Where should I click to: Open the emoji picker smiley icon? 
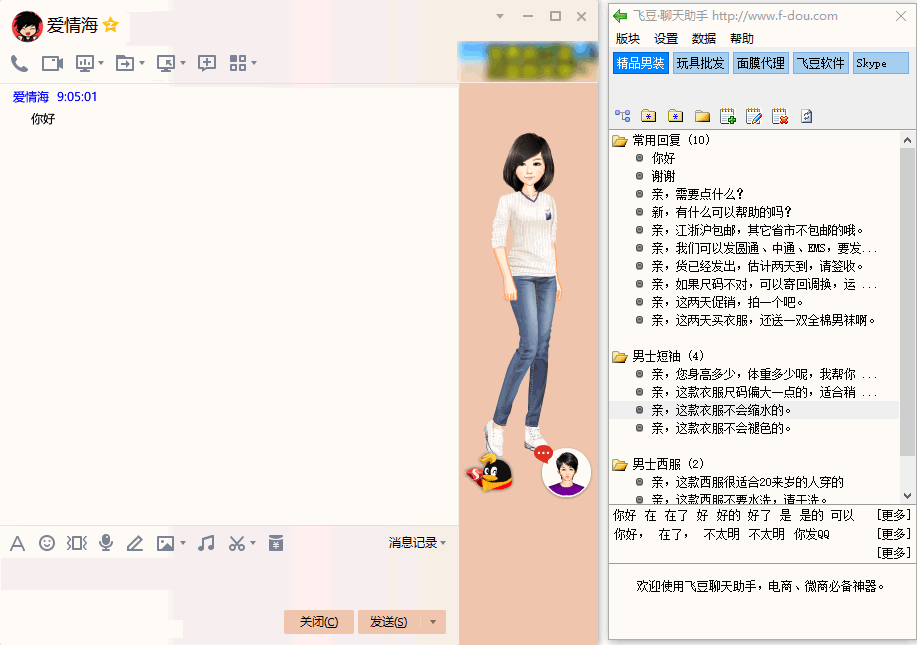pos(47,543)
